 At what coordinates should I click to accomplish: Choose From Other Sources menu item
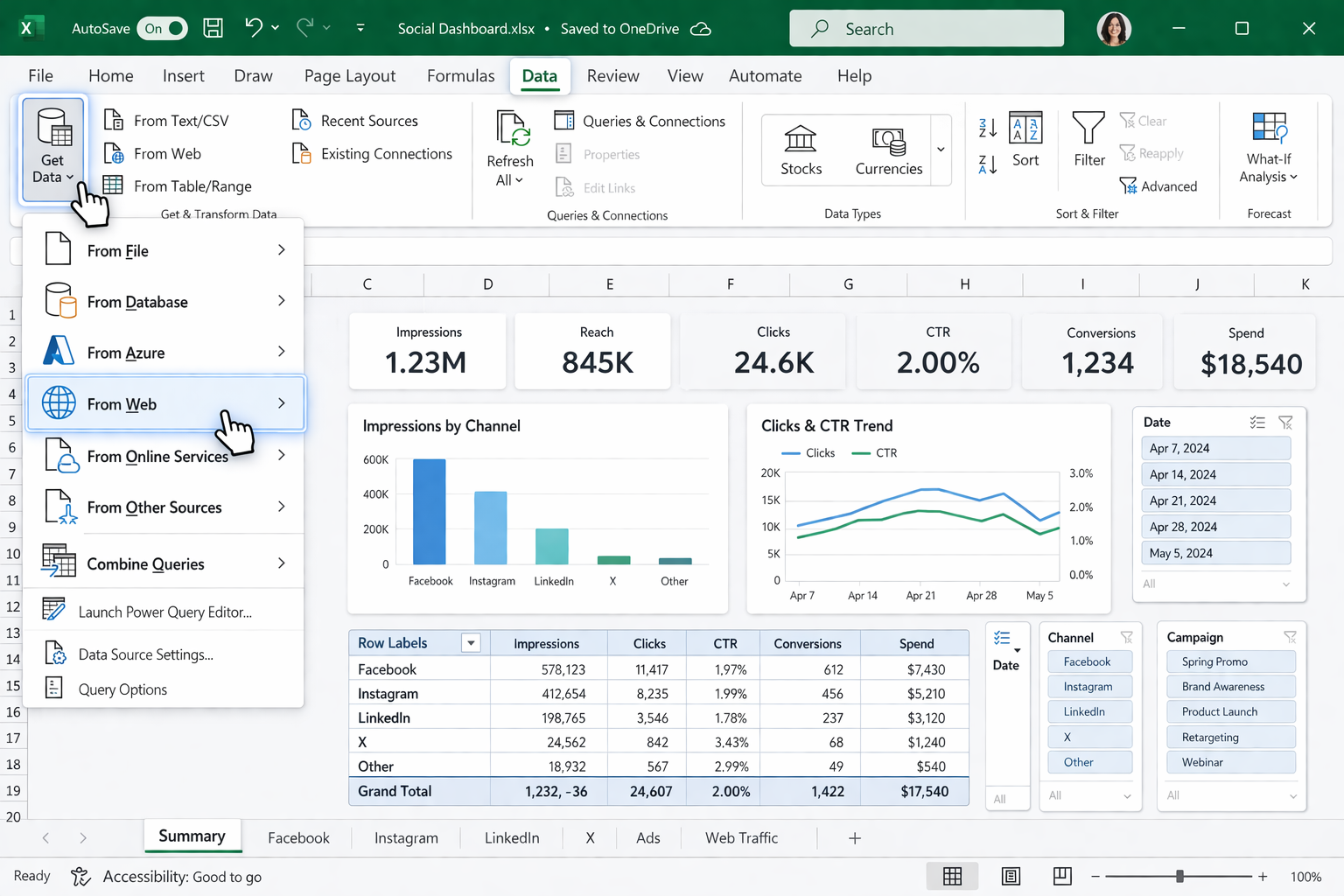click(x=164, y=507)
